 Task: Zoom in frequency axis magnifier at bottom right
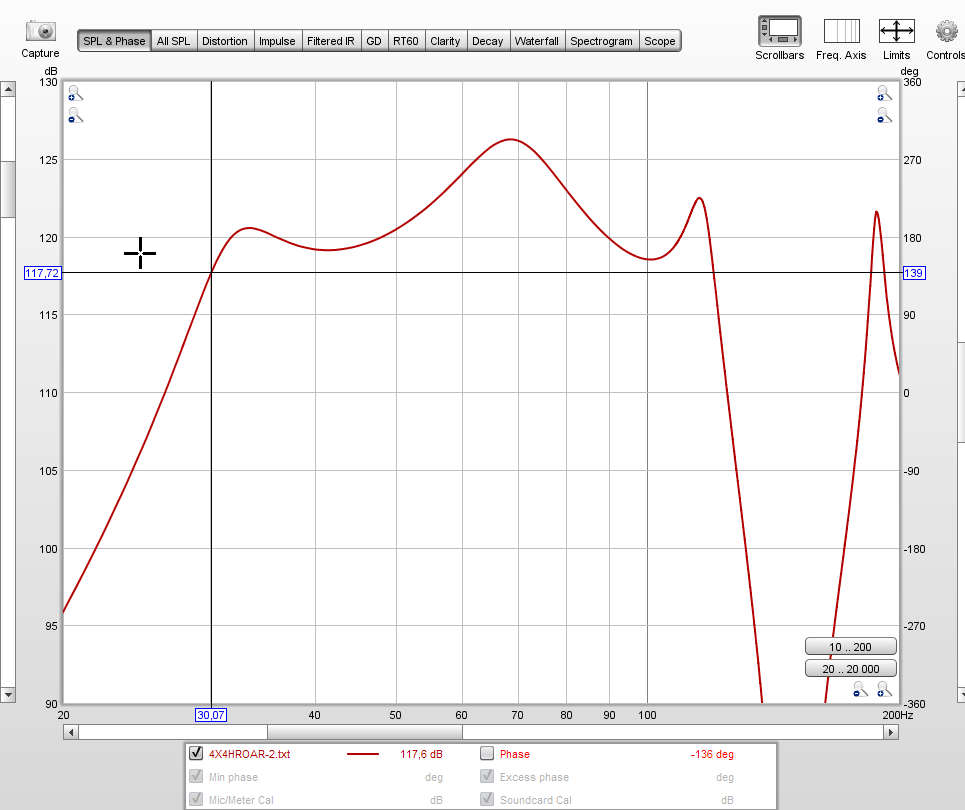885,689
